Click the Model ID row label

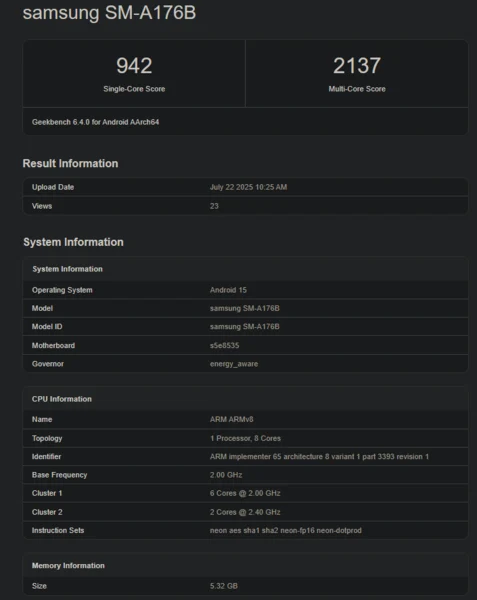[47, 327]
